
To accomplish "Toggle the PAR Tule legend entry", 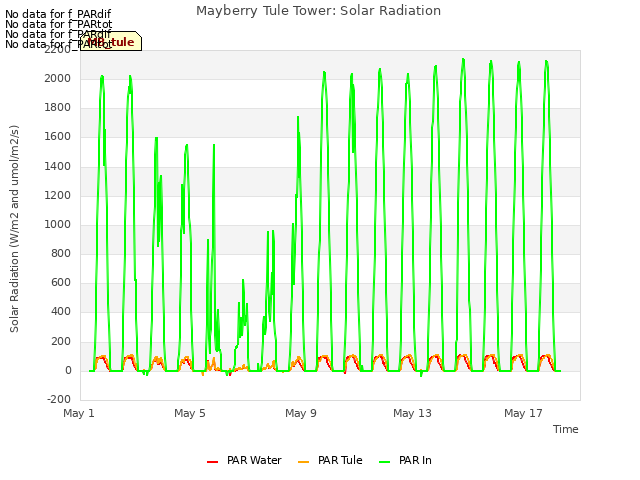I will click(330, 460).
